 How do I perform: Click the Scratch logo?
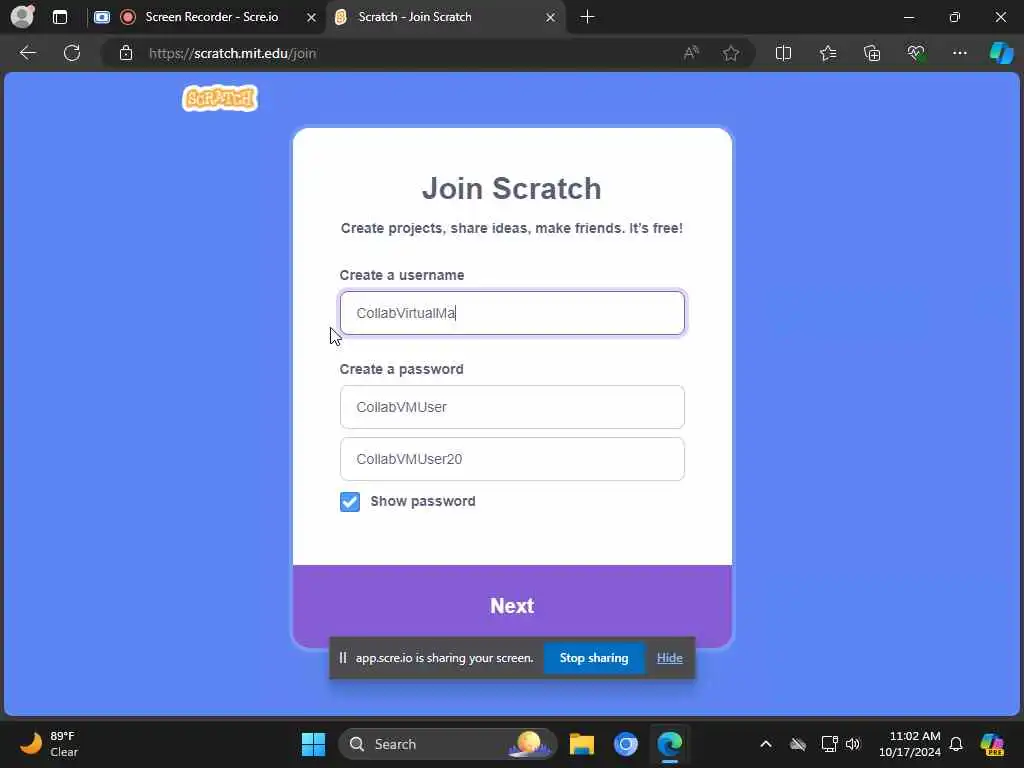(x=220, y=99)
